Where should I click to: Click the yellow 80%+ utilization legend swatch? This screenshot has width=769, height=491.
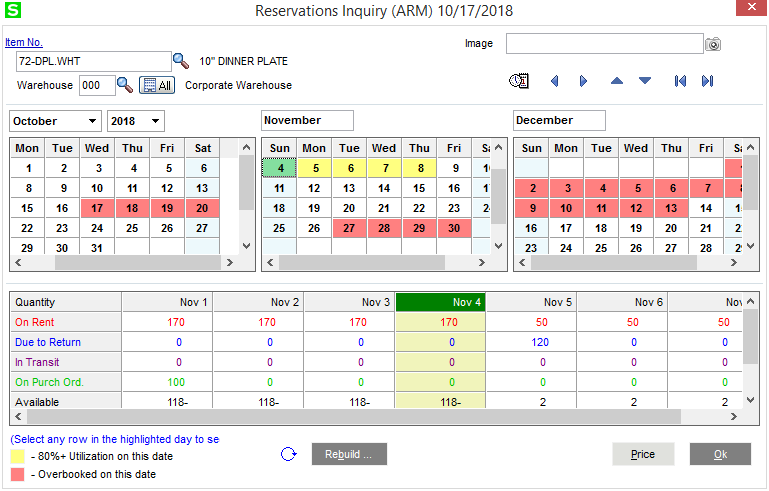tap(17, 456)
